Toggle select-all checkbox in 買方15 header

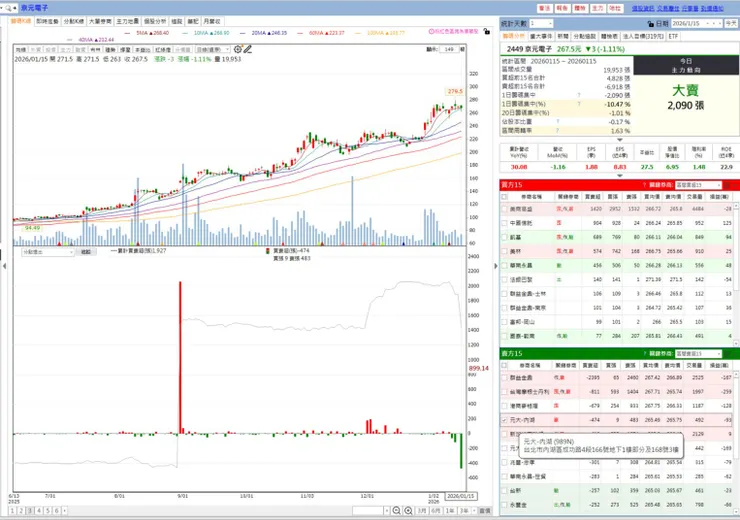(x=505, y=197)
